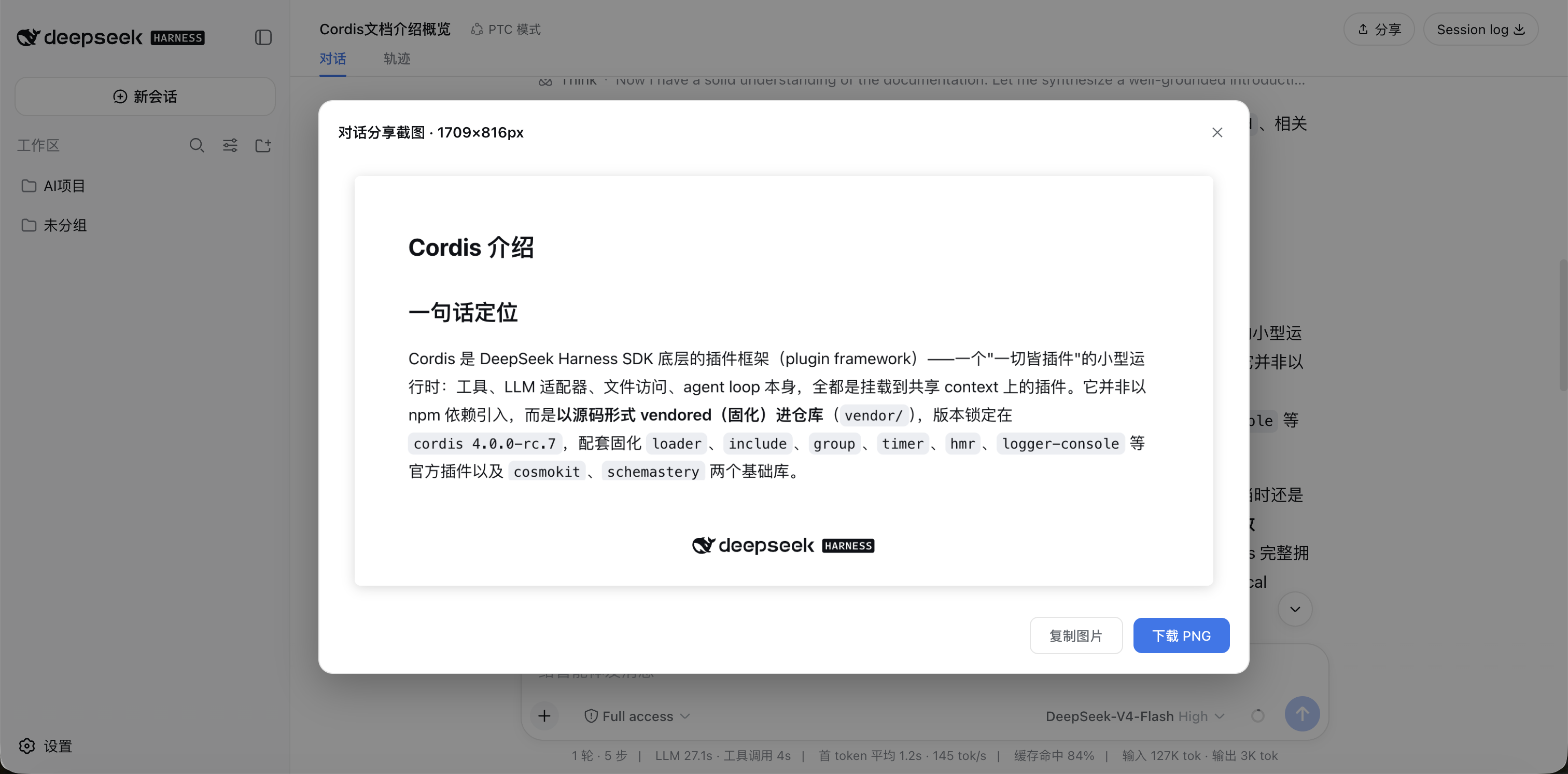Click the page scrollbar on right edge
The image size is (1568, 774).
(x=1563, y=326)
